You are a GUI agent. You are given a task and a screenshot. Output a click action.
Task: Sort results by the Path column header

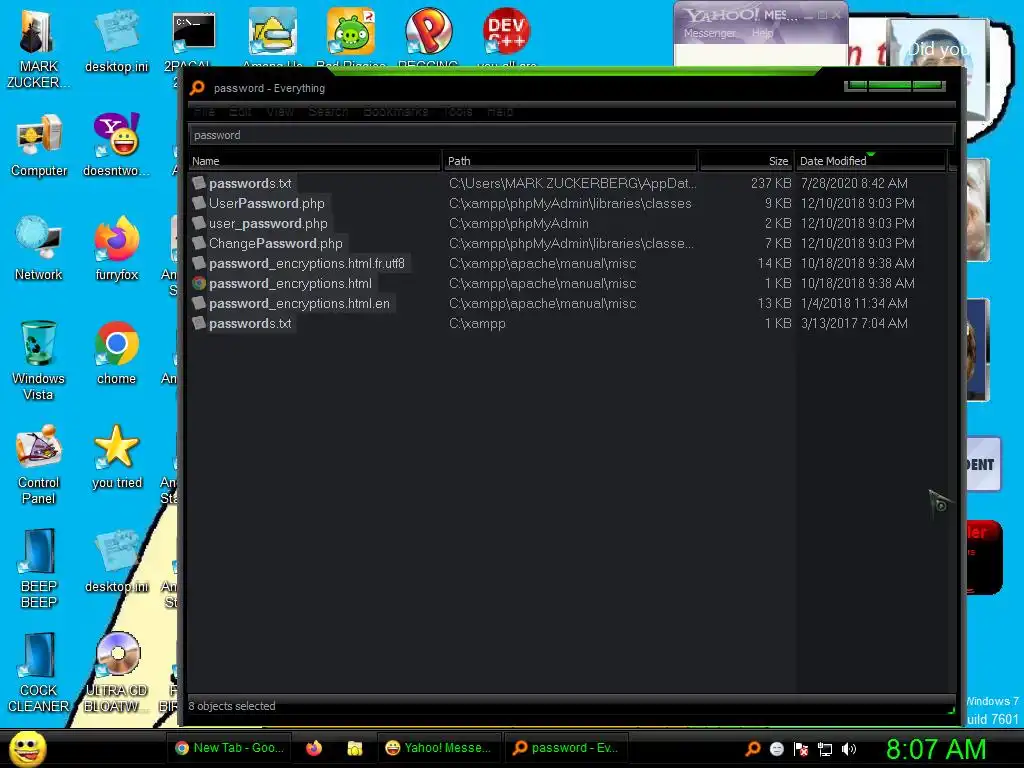570,161
